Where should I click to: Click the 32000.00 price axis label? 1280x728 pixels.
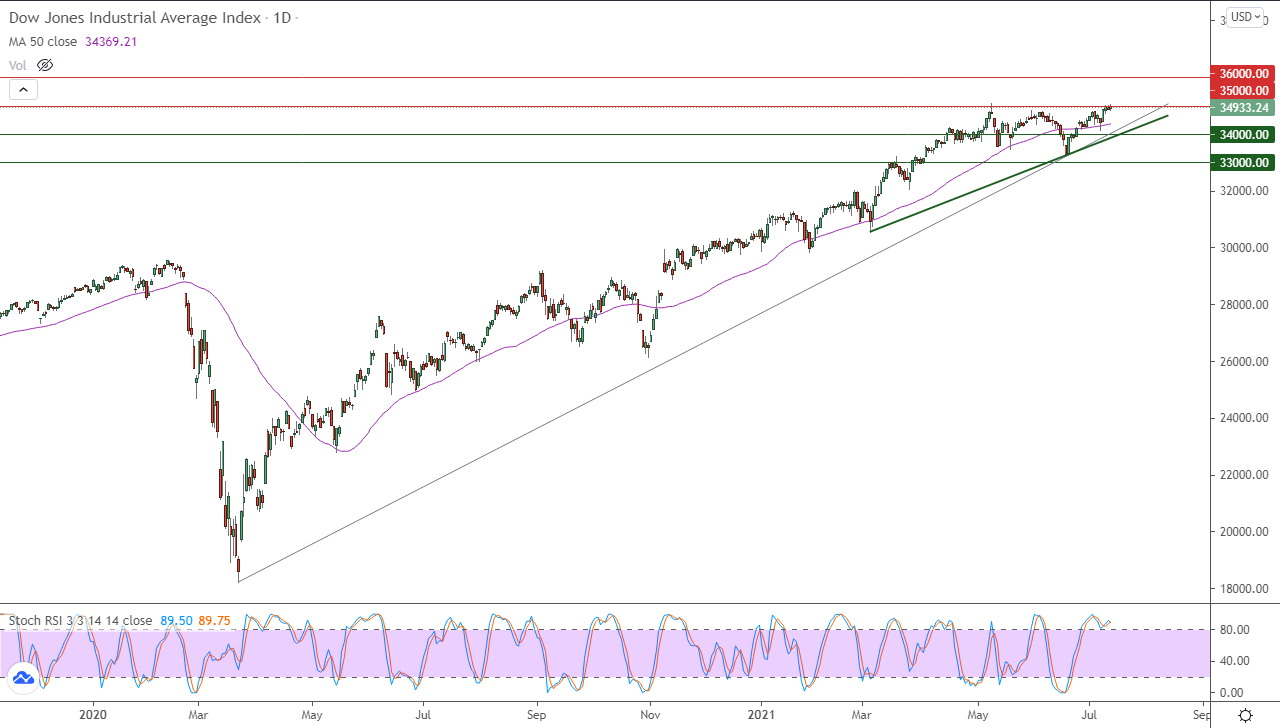[x=1243, y=191]
